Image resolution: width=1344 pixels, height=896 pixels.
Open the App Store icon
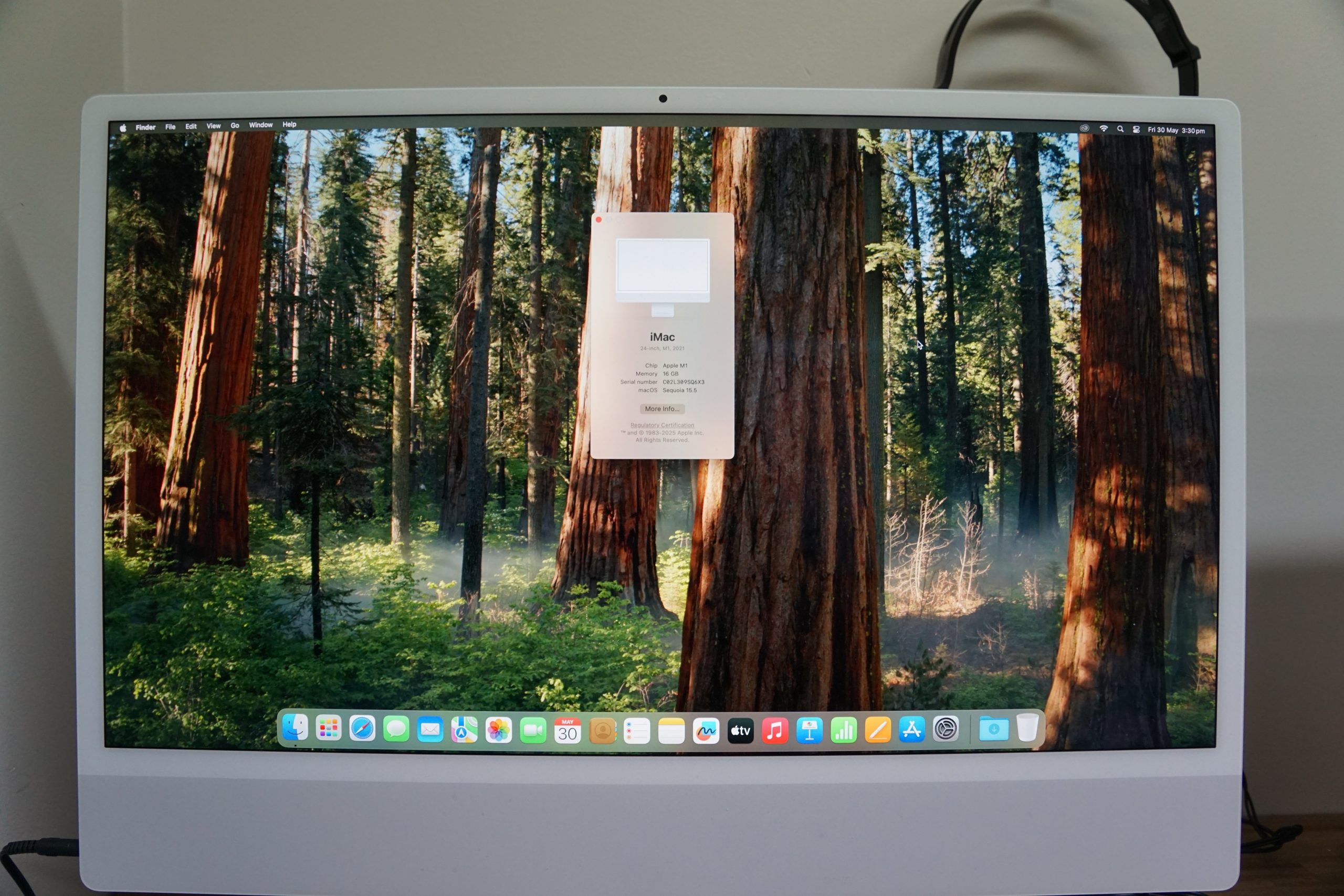pyautogui.click(x=911, y=730)
